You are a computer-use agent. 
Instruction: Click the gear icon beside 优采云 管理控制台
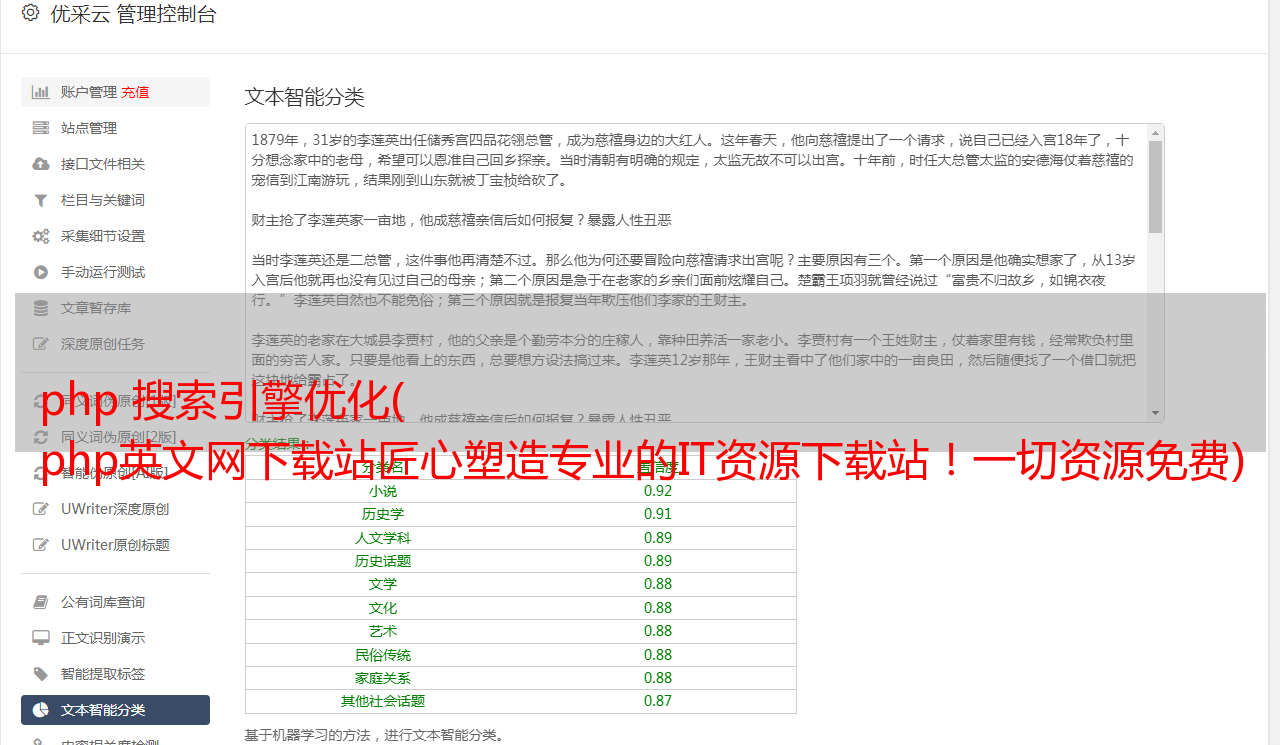30,13
